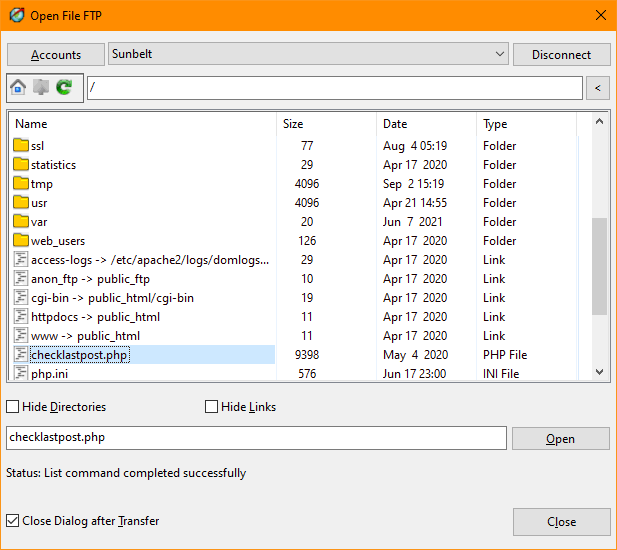
Task: Click the Open button
Action: pyautogui.click(x=560, y=438)
